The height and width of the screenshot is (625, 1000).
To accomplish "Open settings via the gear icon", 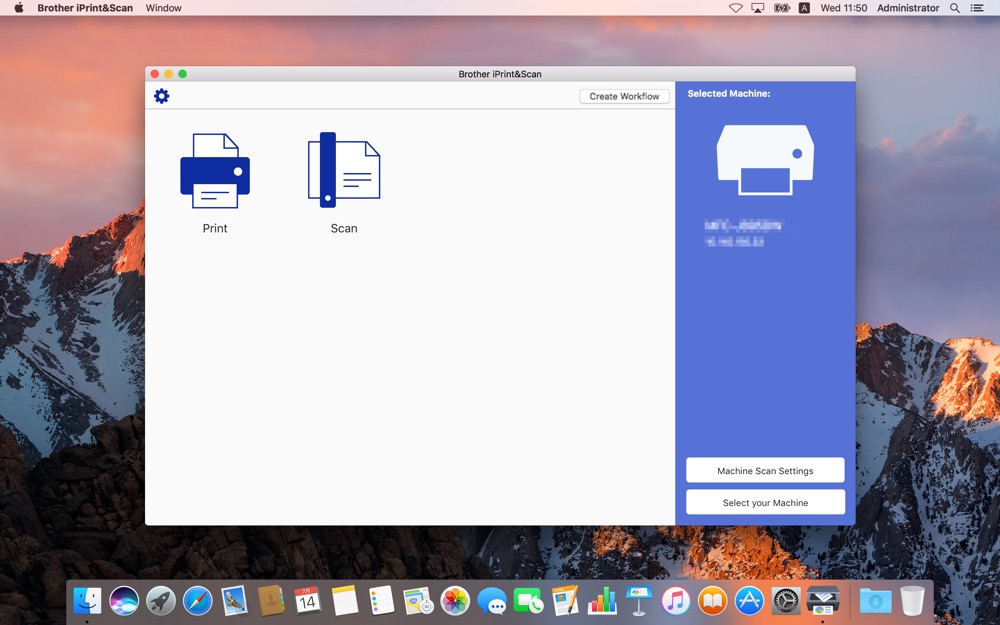I will click(x=162, y=96).
